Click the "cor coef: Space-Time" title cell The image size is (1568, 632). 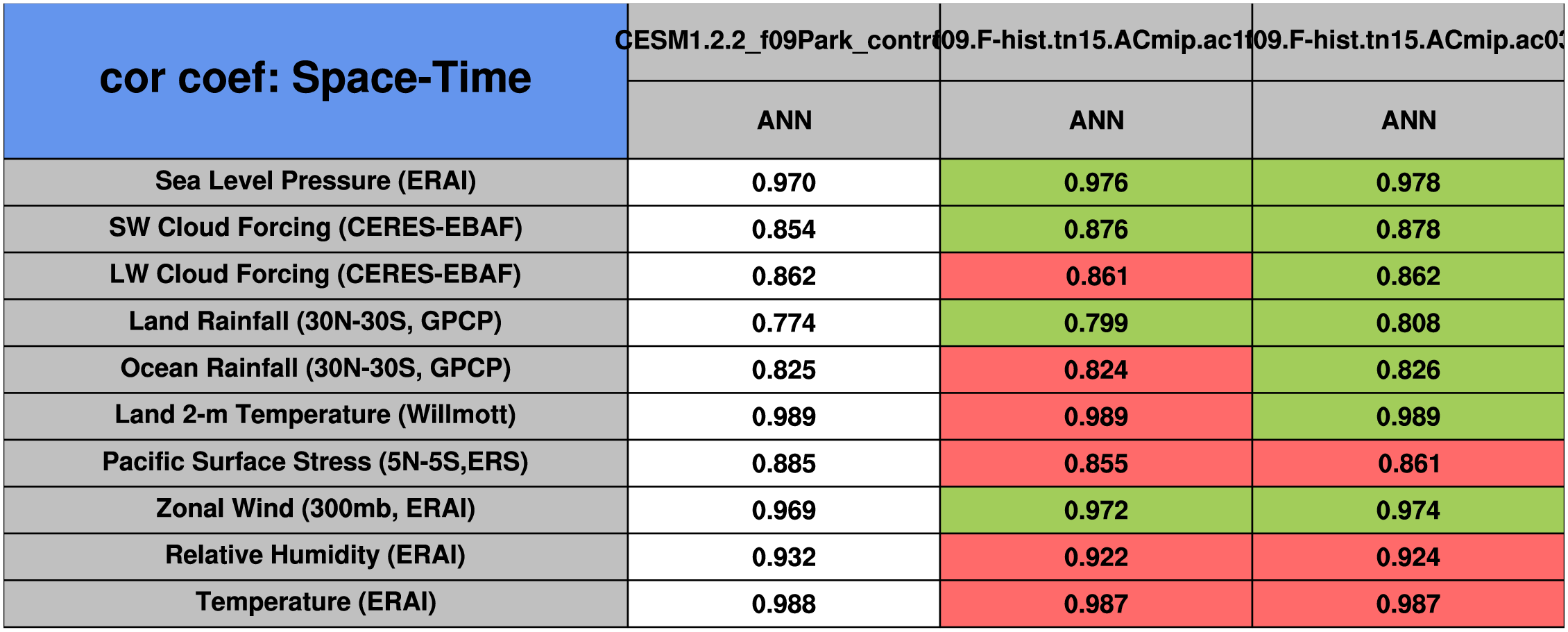pyautogui.click(x=315, y=78)
